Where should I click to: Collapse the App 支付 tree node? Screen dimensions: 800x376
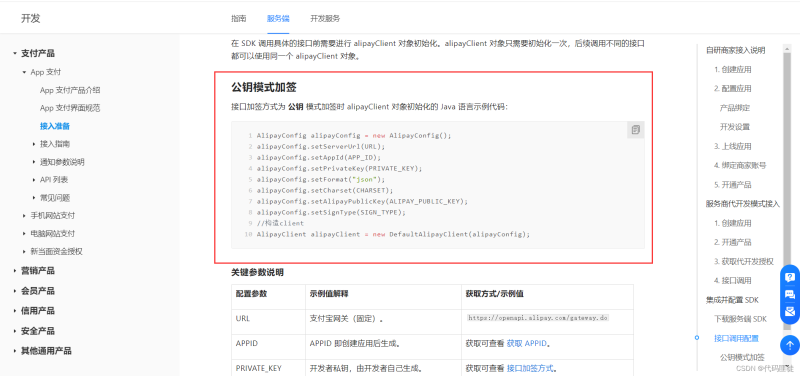pos(24,72)
